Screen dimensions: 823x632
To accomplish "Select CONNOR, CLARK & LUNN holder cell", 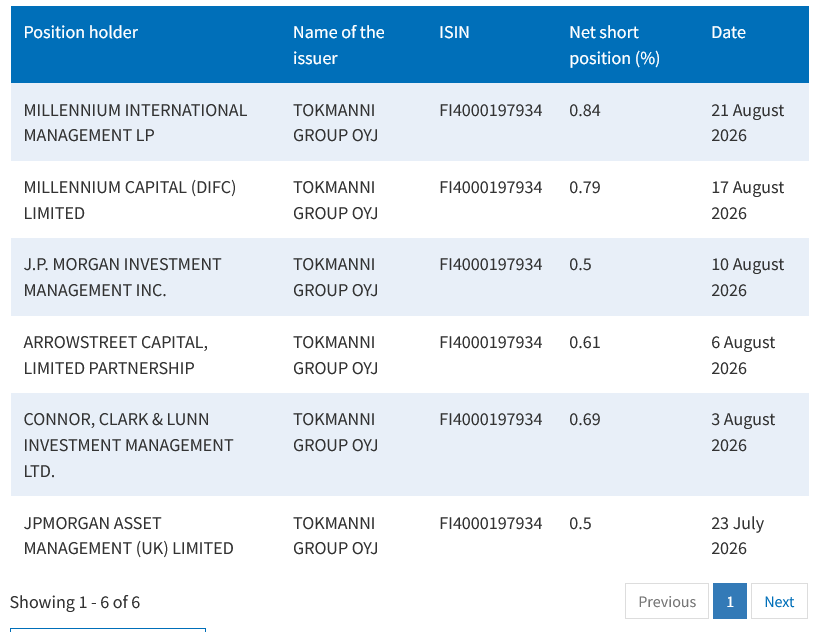I will click(128, 445).
